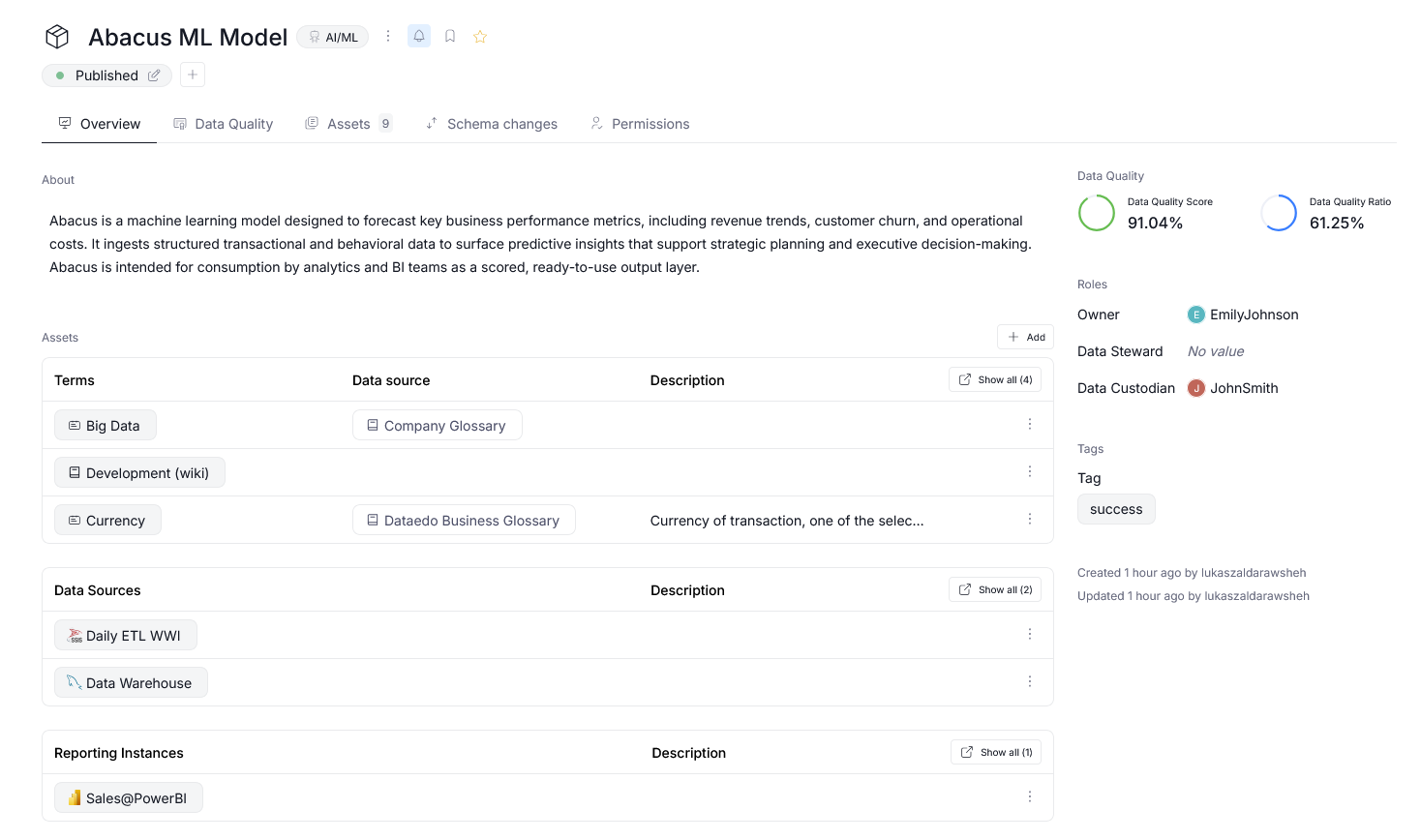Toggle the notification bell icon
The width and height of the screenshot is (1421, 840).
click(x=419, y=36)
